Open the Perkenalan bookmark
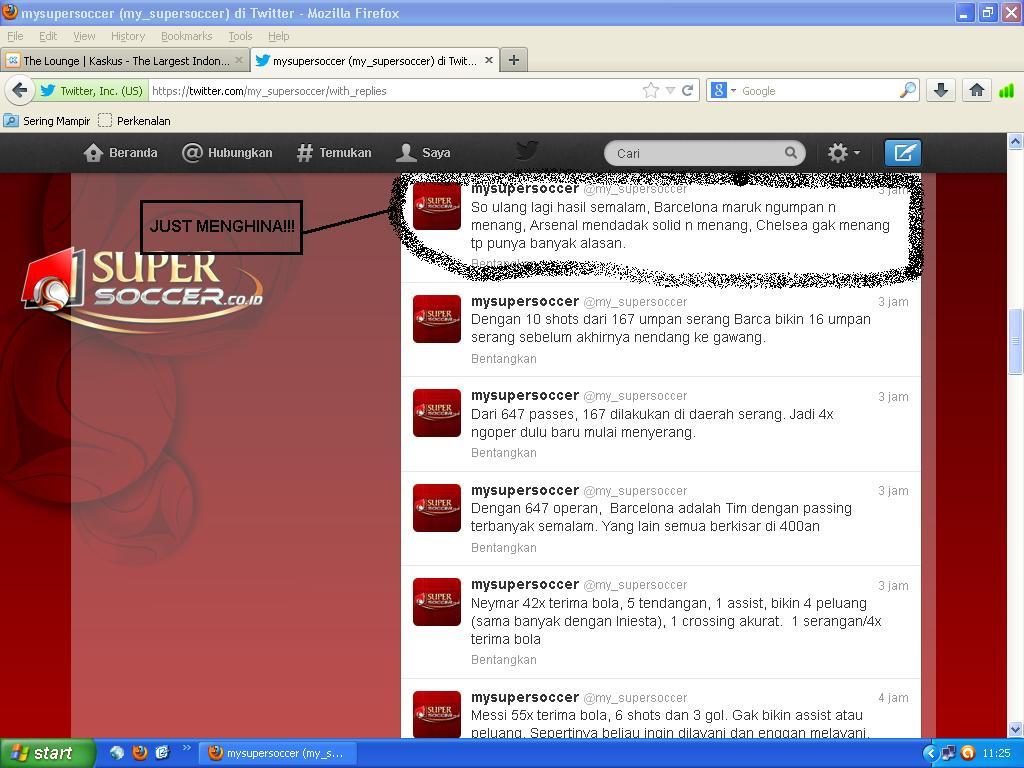The image size is (1024, 768). coord(135,121)
